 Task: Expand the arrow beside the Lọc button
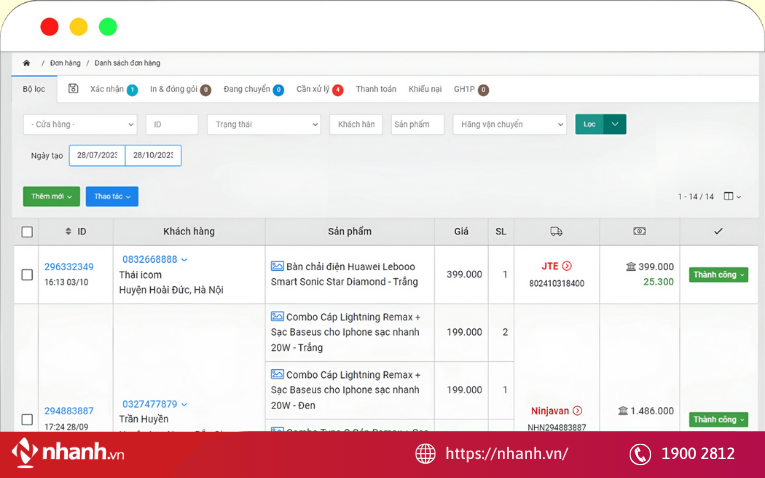tap(615, 124)
